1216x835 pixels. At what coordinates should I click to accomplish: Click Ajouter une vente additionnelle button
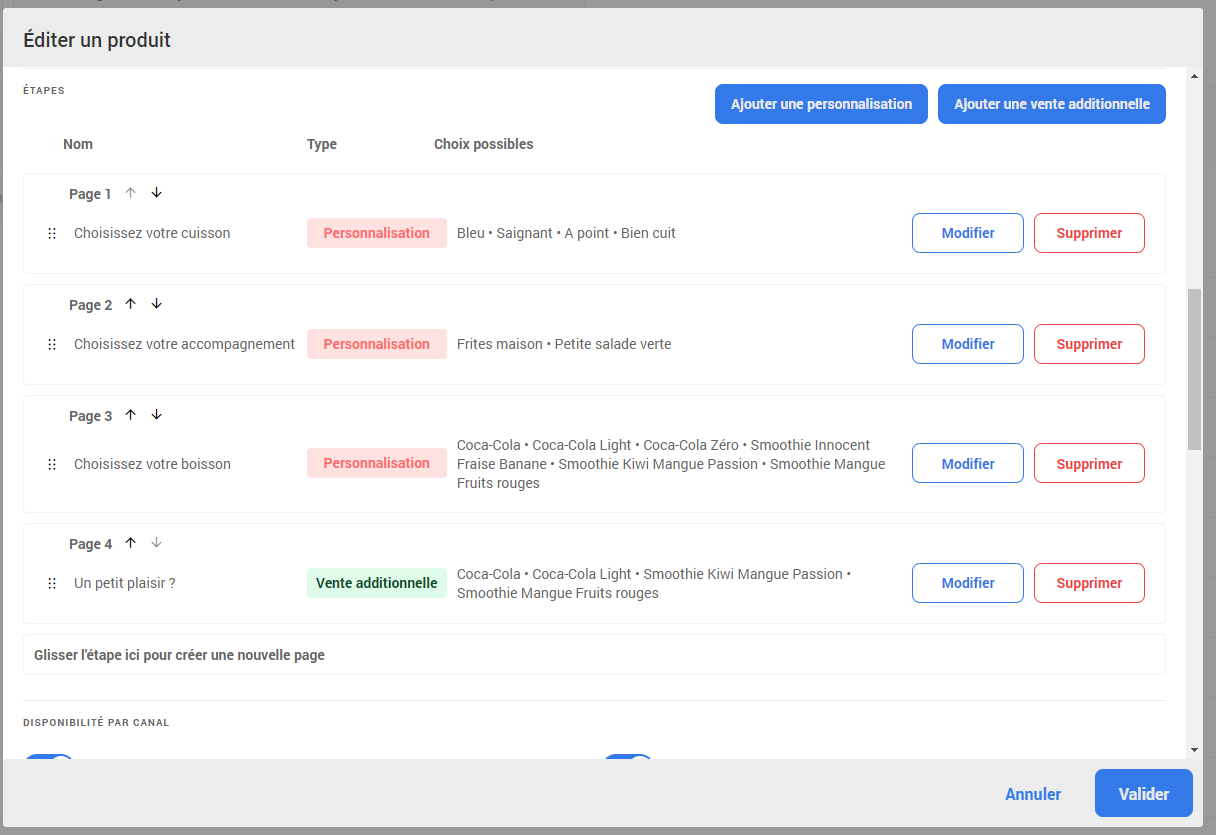tap(1051, 104)
